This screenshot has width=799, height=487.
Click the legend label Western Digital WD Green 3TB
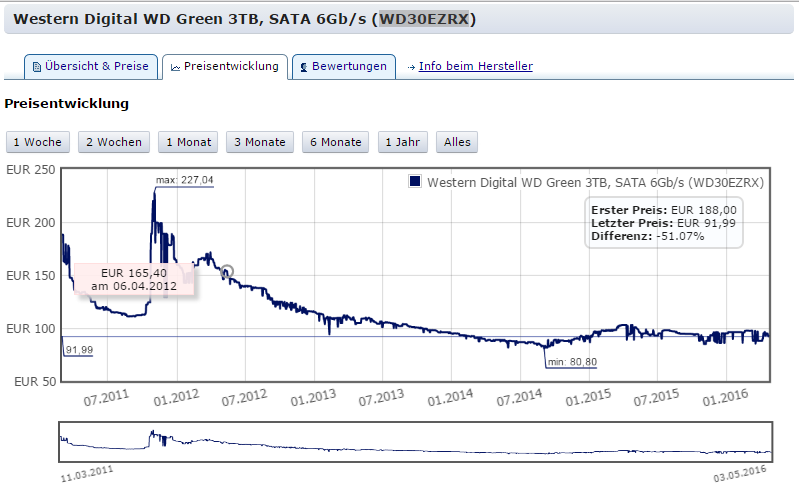click(595, 182)
